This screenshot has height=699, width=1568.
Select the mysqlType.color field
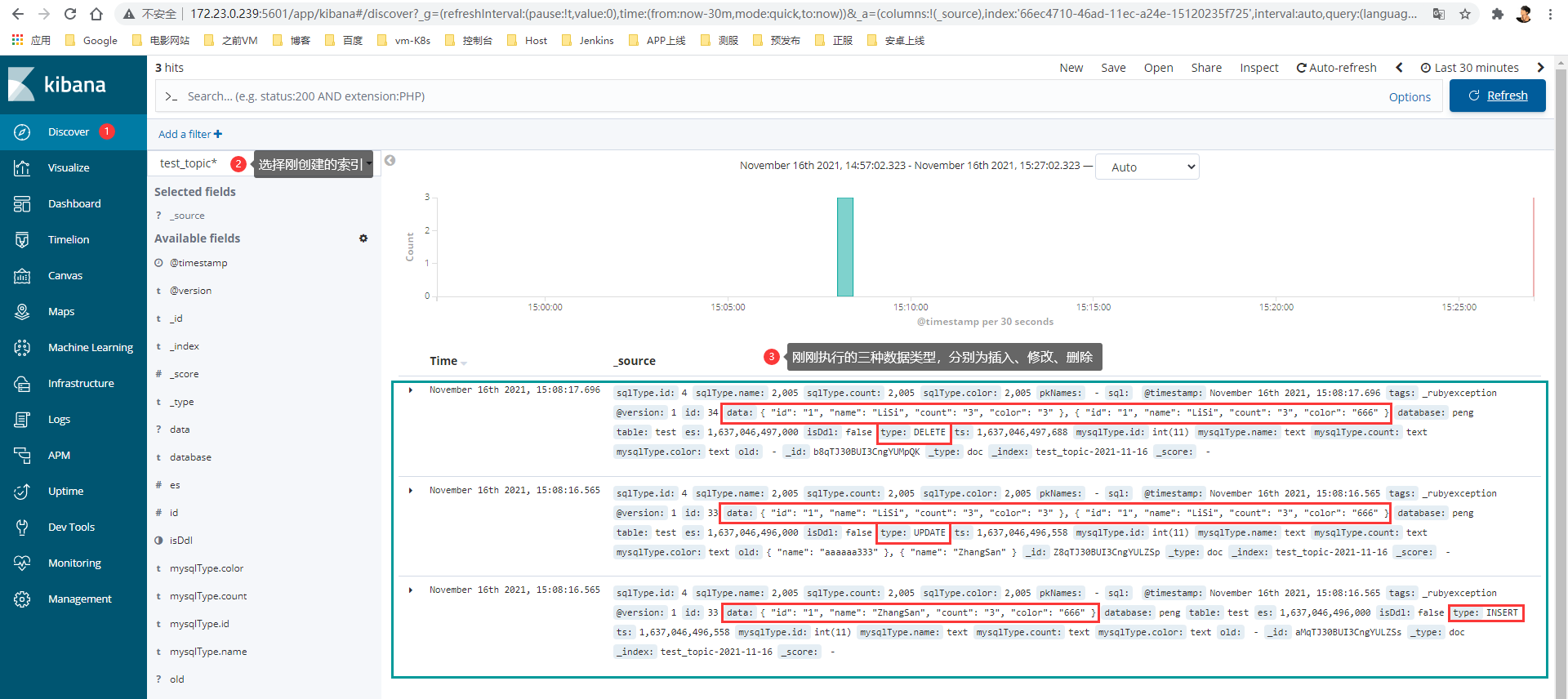coord(207,568)
